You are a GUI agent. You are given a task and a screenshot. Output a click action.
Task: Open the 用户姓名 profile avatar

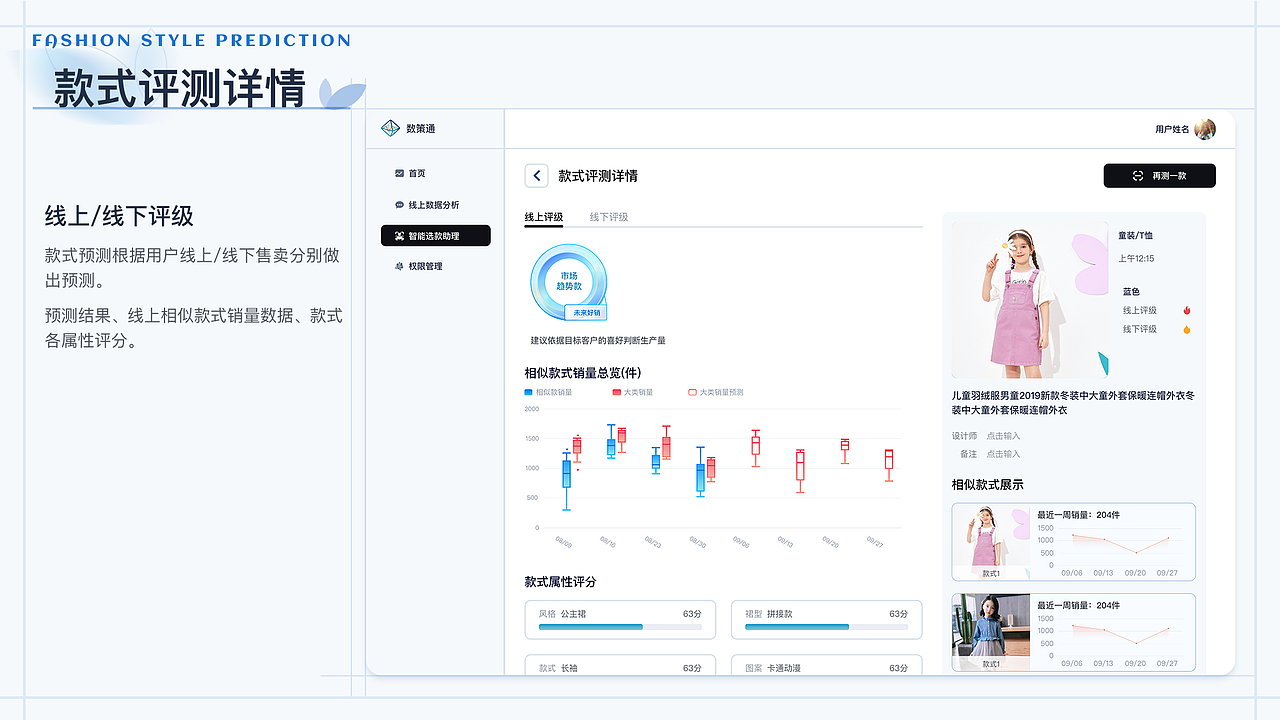click(1205, 129)
